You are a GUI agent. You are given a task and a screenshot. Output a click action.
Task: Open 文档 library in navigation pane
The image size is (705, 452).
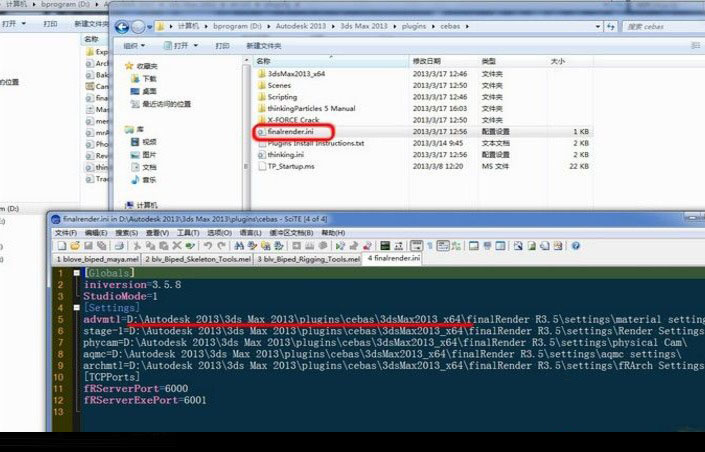[x=144, y=167]
